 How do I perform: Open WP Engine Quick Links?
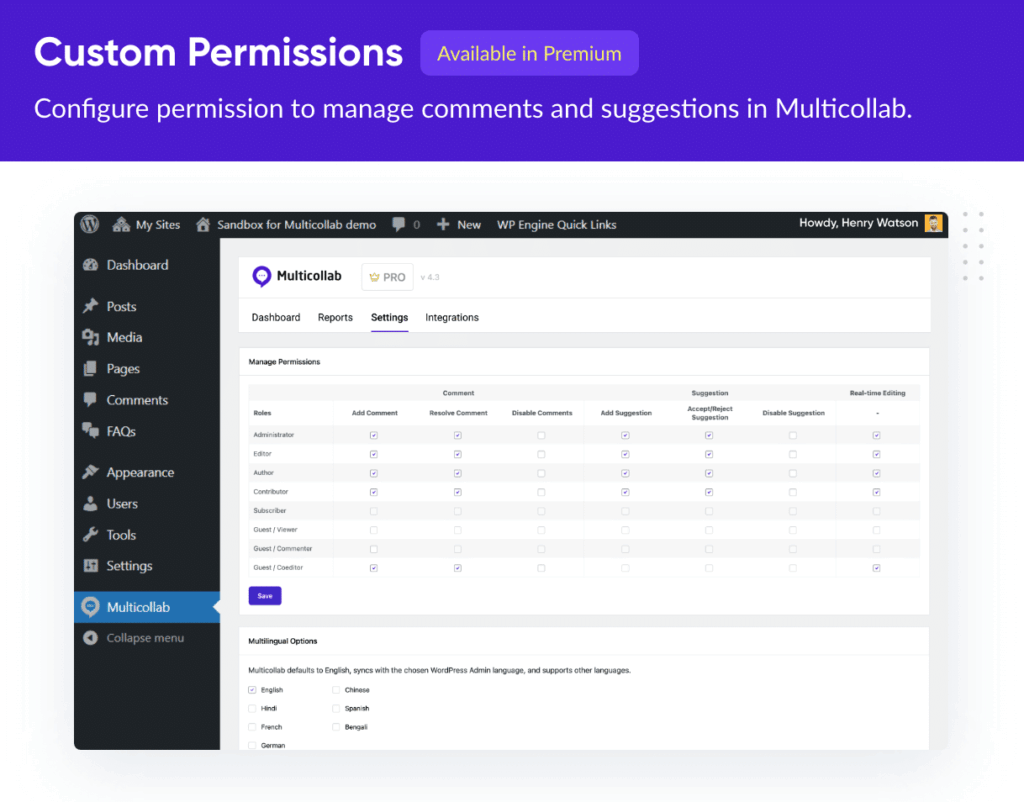point(556,224)
